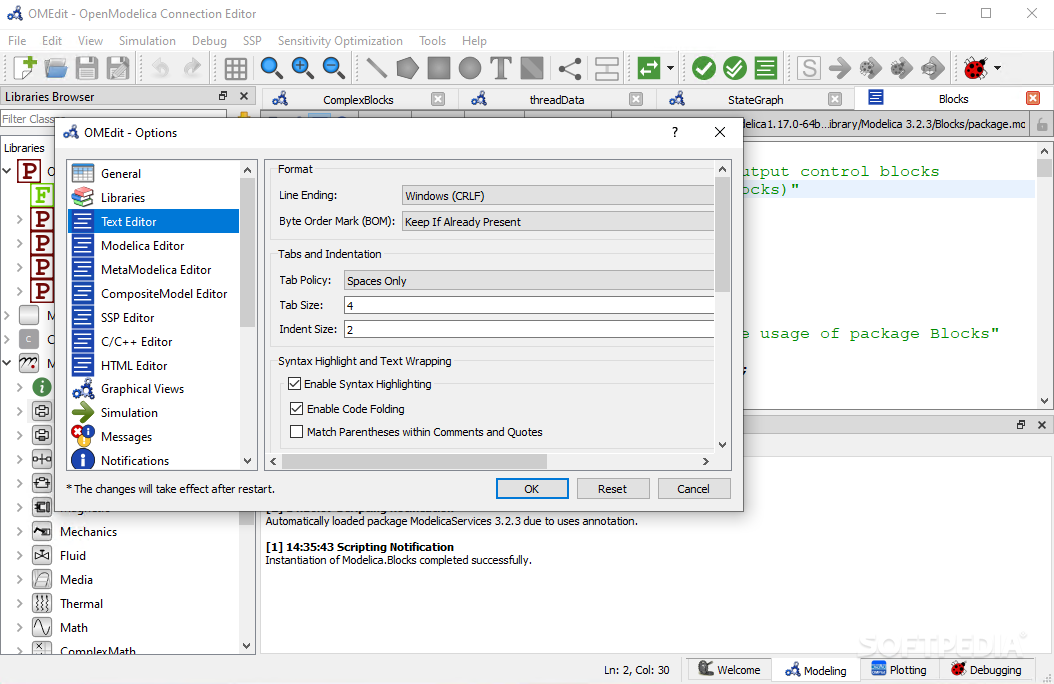Select Graphical Views options page

(154, 388)
